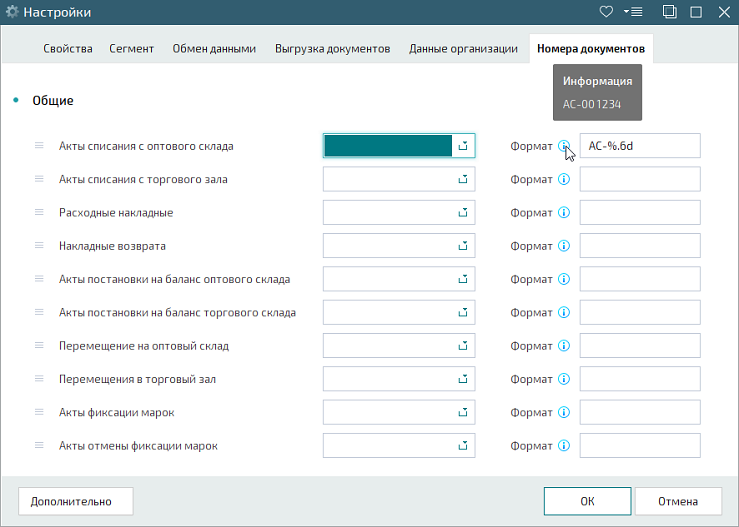Screen dimensions: 739x527
Task: Click drag handle of Накладные возврата row
Action: point(39,246)
